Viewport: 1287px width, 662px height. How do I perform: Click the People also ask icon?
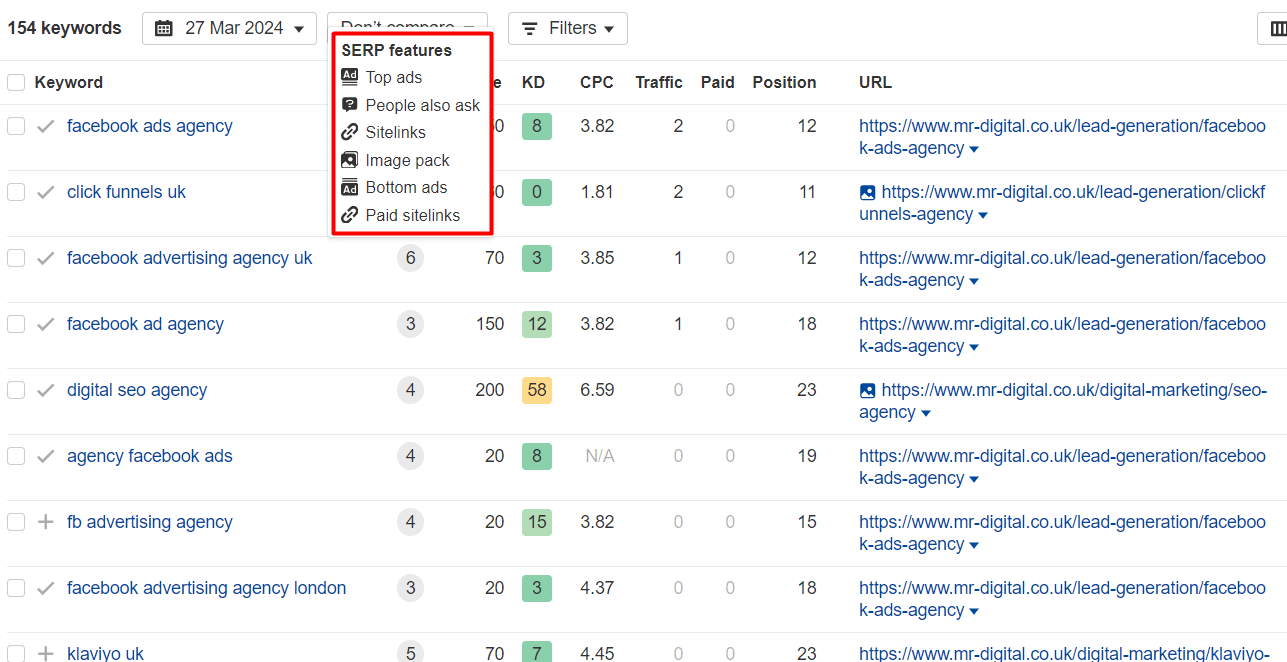coord(349,105)
